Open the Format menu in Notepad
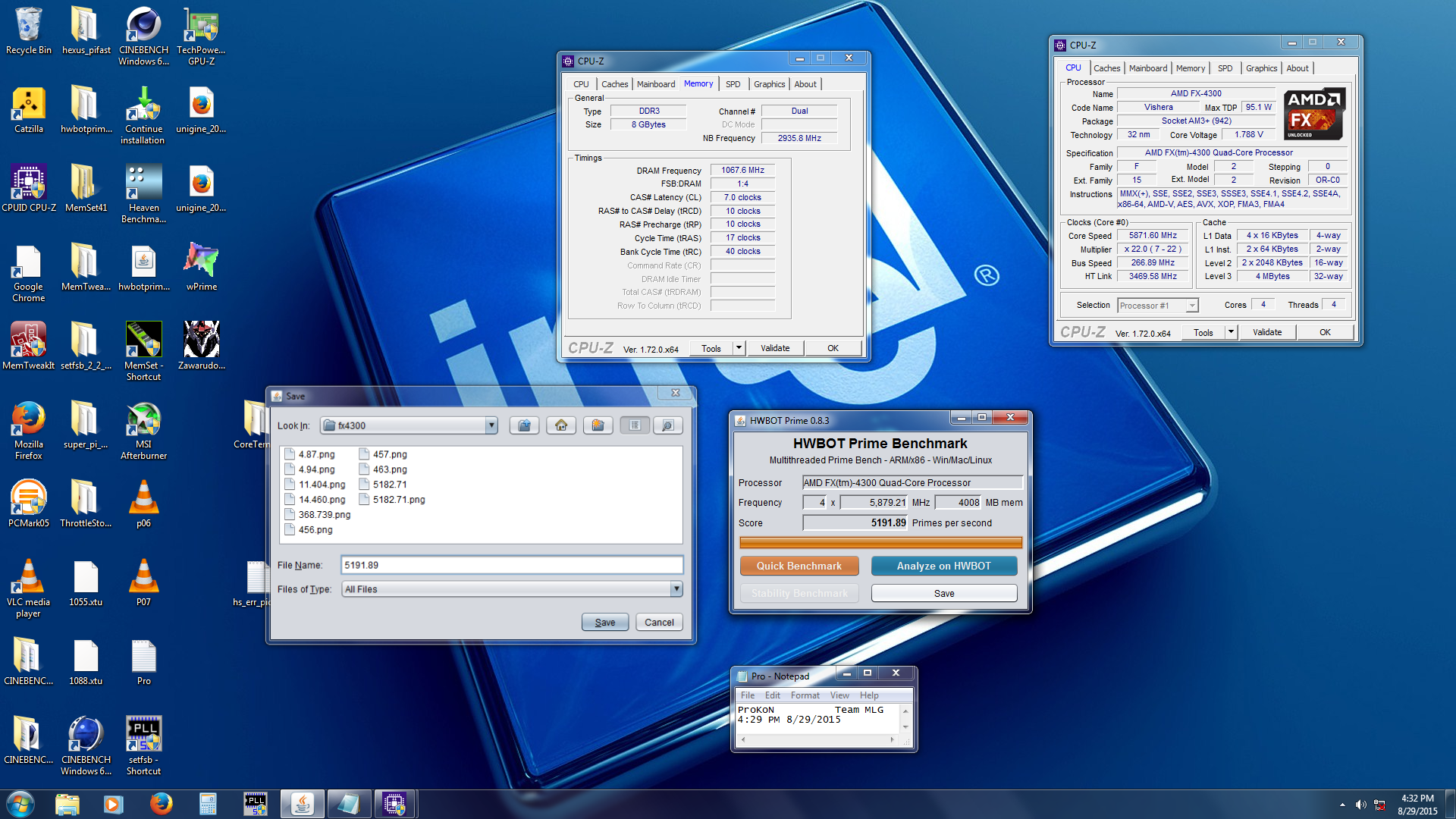The image size is (1456, 819). coord(805,695)
